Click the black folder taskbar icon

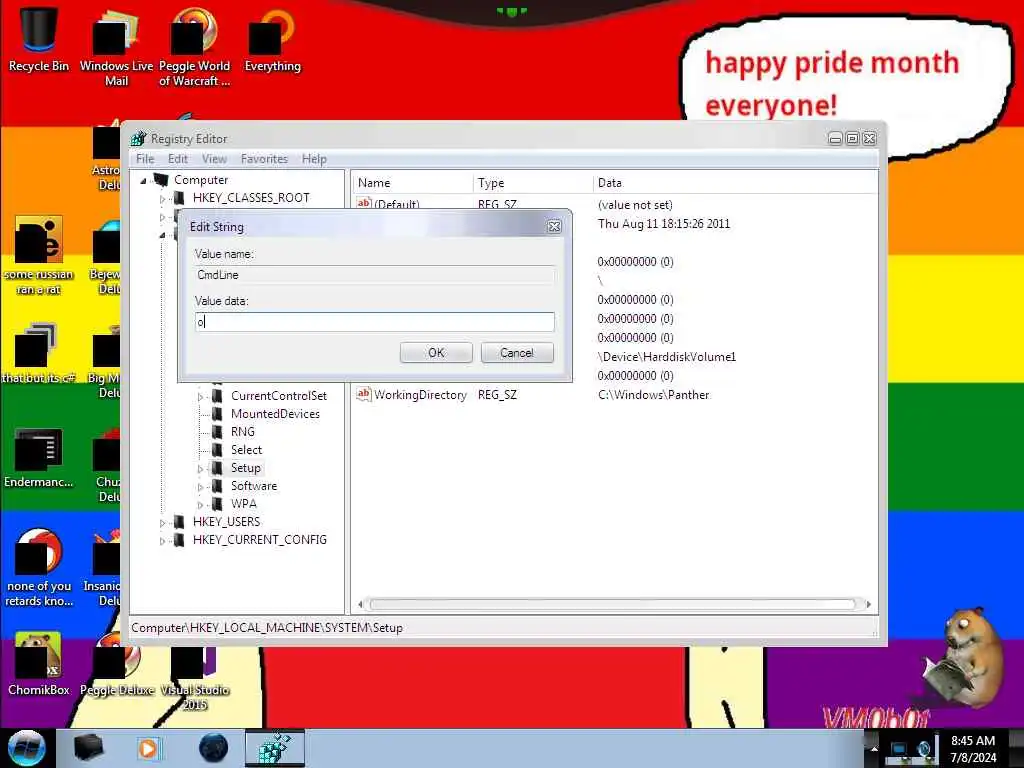tap(88, 748)
